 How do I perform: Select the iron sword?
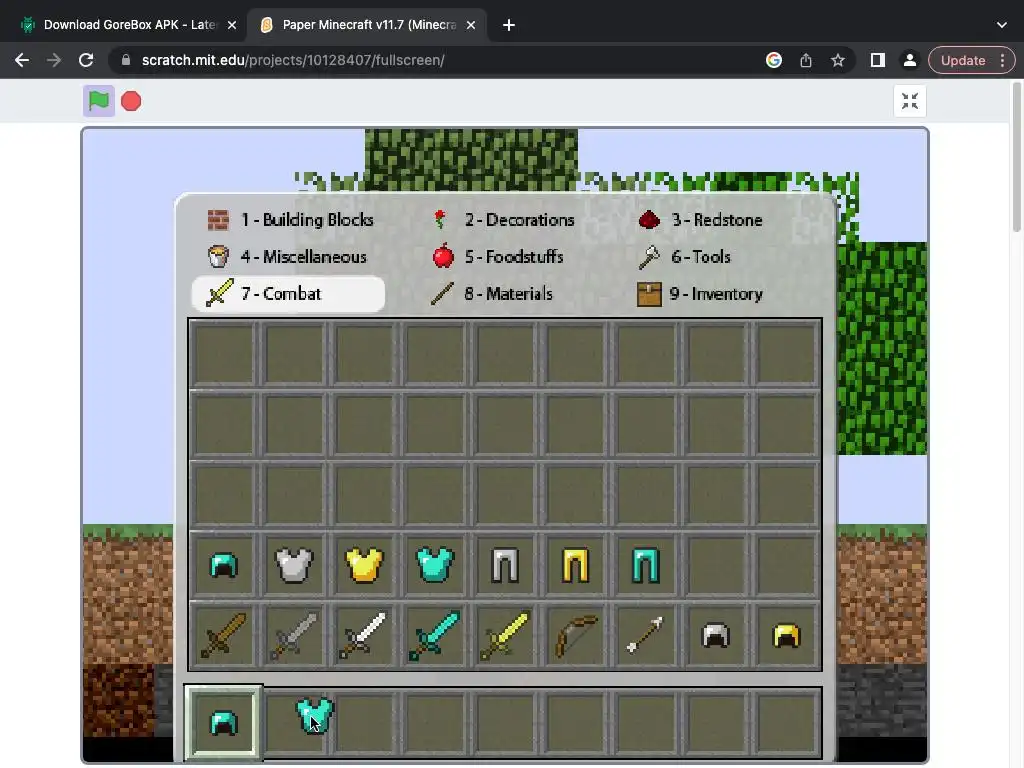pos(364,635)
